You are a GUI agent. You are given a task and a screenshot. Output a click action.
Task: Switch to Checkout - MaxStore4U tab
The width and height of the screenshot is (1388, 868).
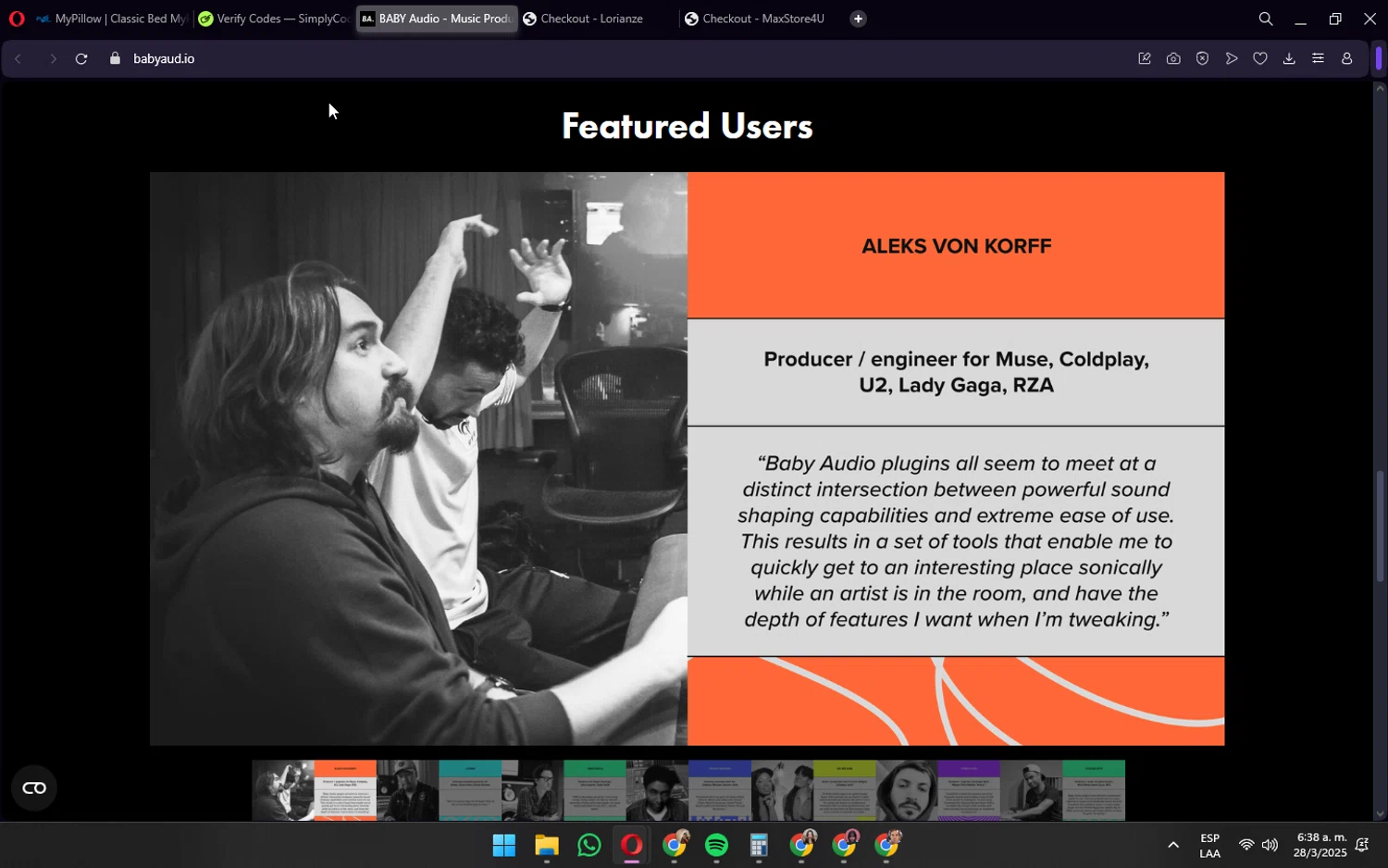[x=759, y=19]
